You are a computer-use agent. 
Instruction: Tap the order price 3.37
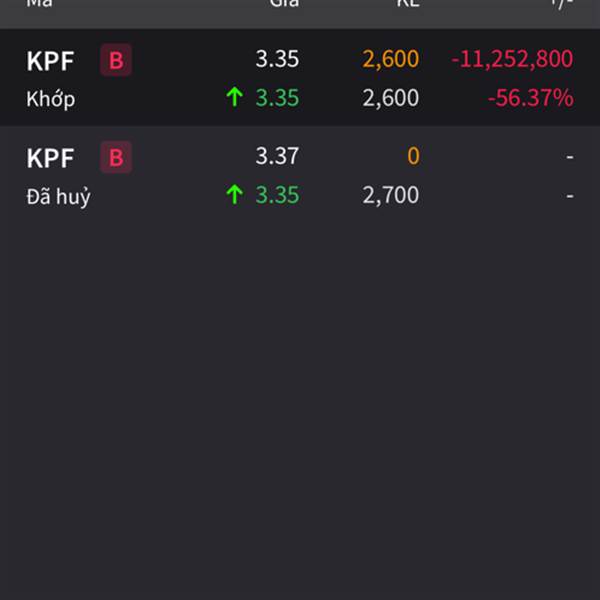pyautogui.click(x=277, y=156)
